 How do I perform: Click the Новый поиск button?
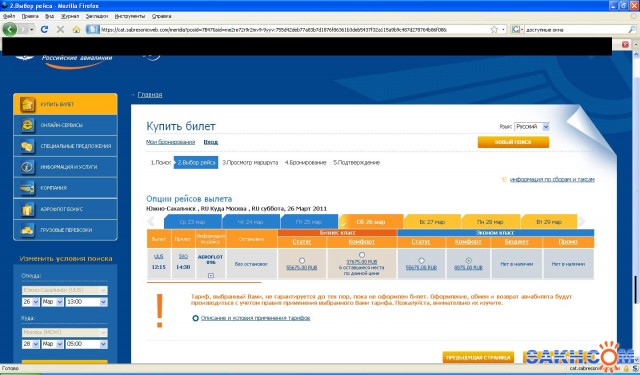coord(513,142)
